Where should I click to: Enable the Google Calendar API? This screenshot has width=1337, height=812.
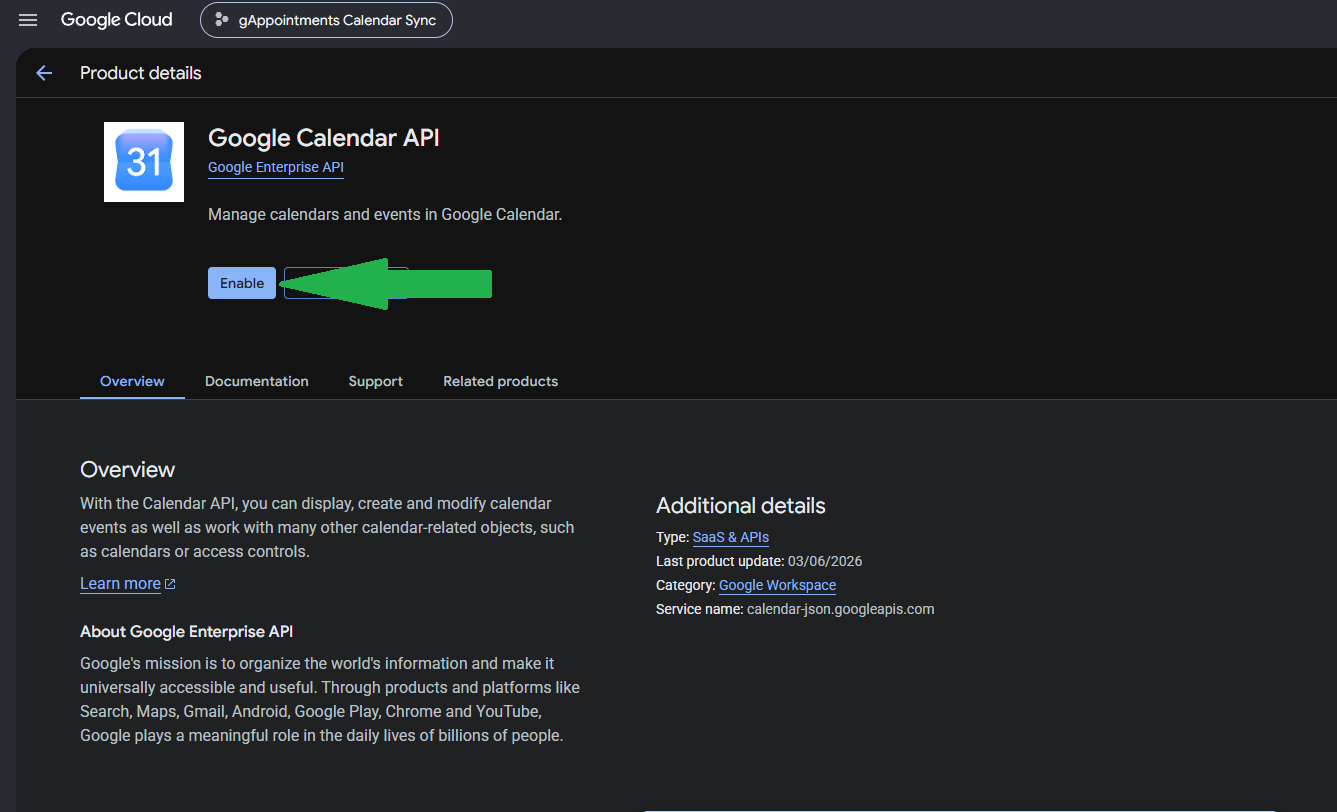[242, 283]
